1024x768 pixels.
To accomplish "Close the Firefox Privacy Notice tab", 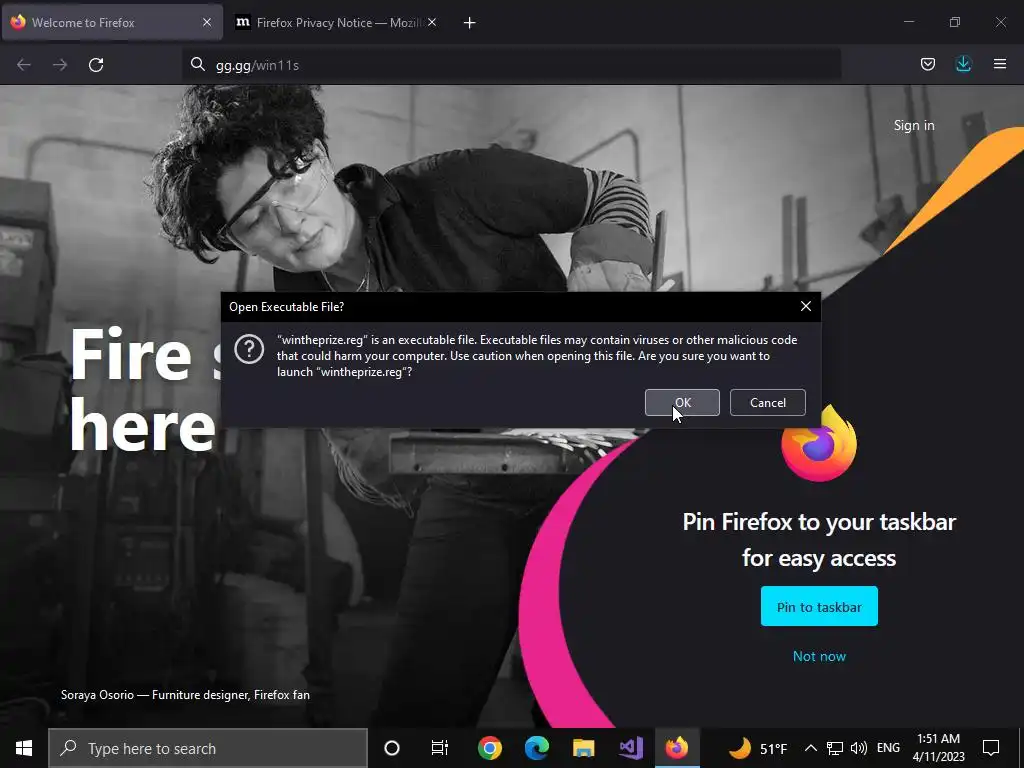I will click(x=432, y=22).
